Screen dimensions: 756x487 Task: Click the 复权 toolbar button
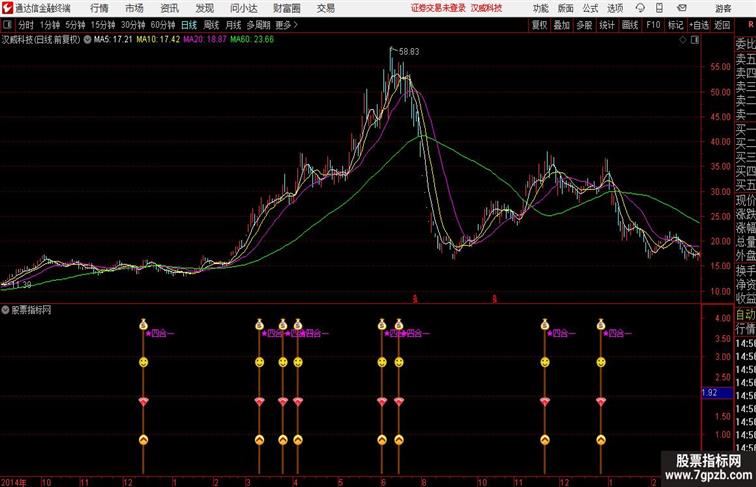click(x=540, y=25)
